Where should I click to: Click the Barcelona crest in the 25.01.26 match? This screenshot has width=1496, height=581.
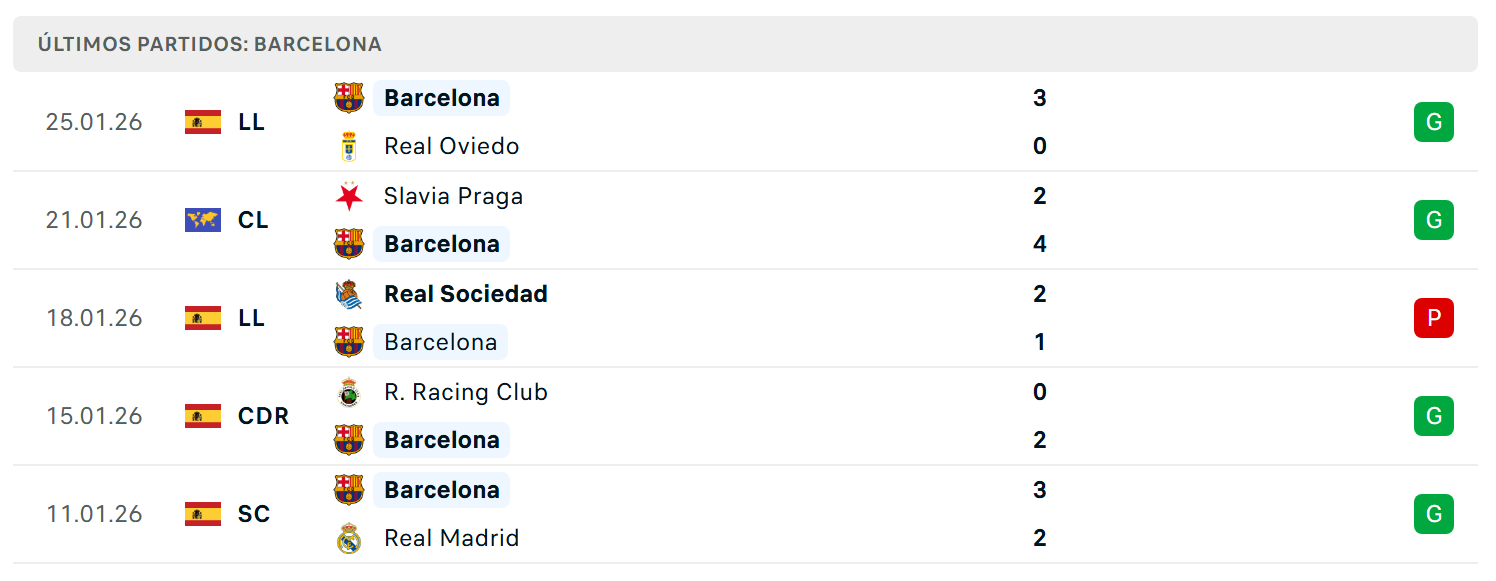(349, 98)
